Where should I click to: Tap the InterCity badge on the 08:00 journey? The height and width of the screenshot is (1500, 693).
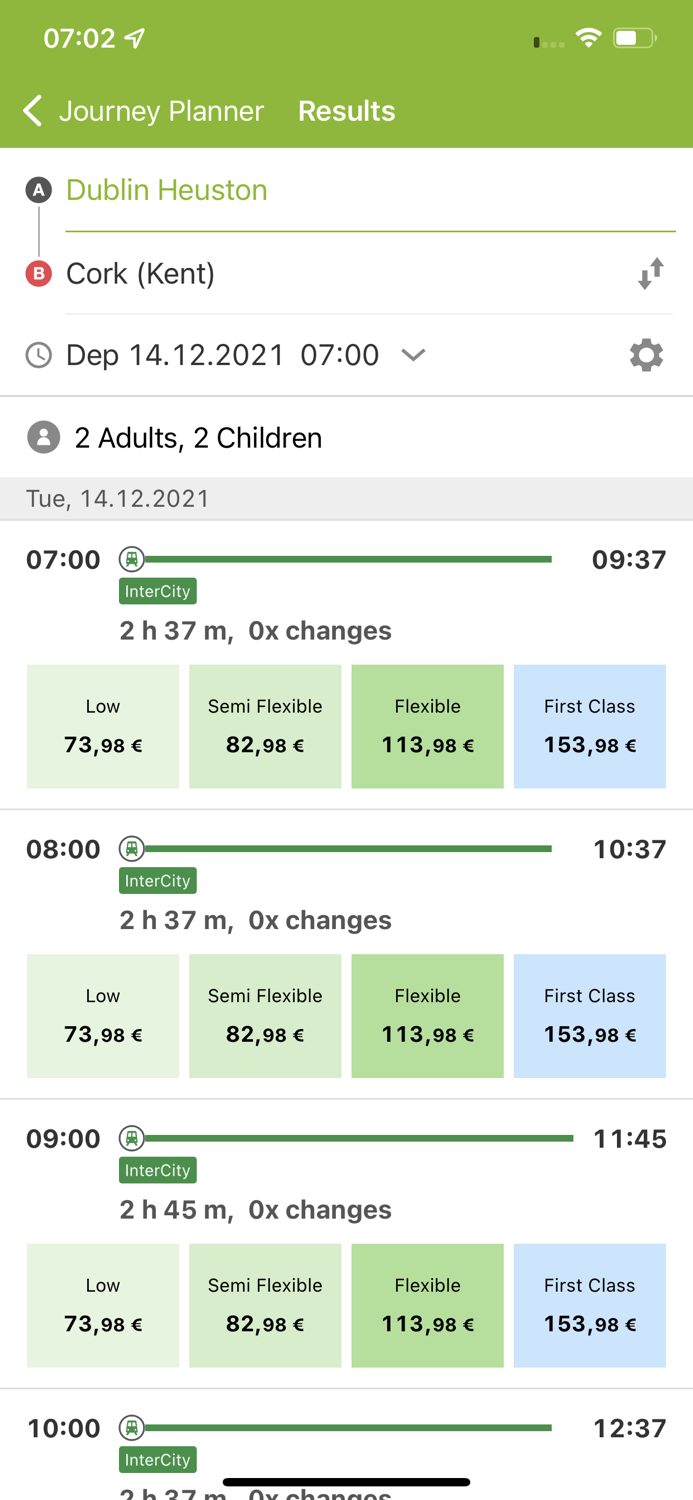(x=157, y=881)
